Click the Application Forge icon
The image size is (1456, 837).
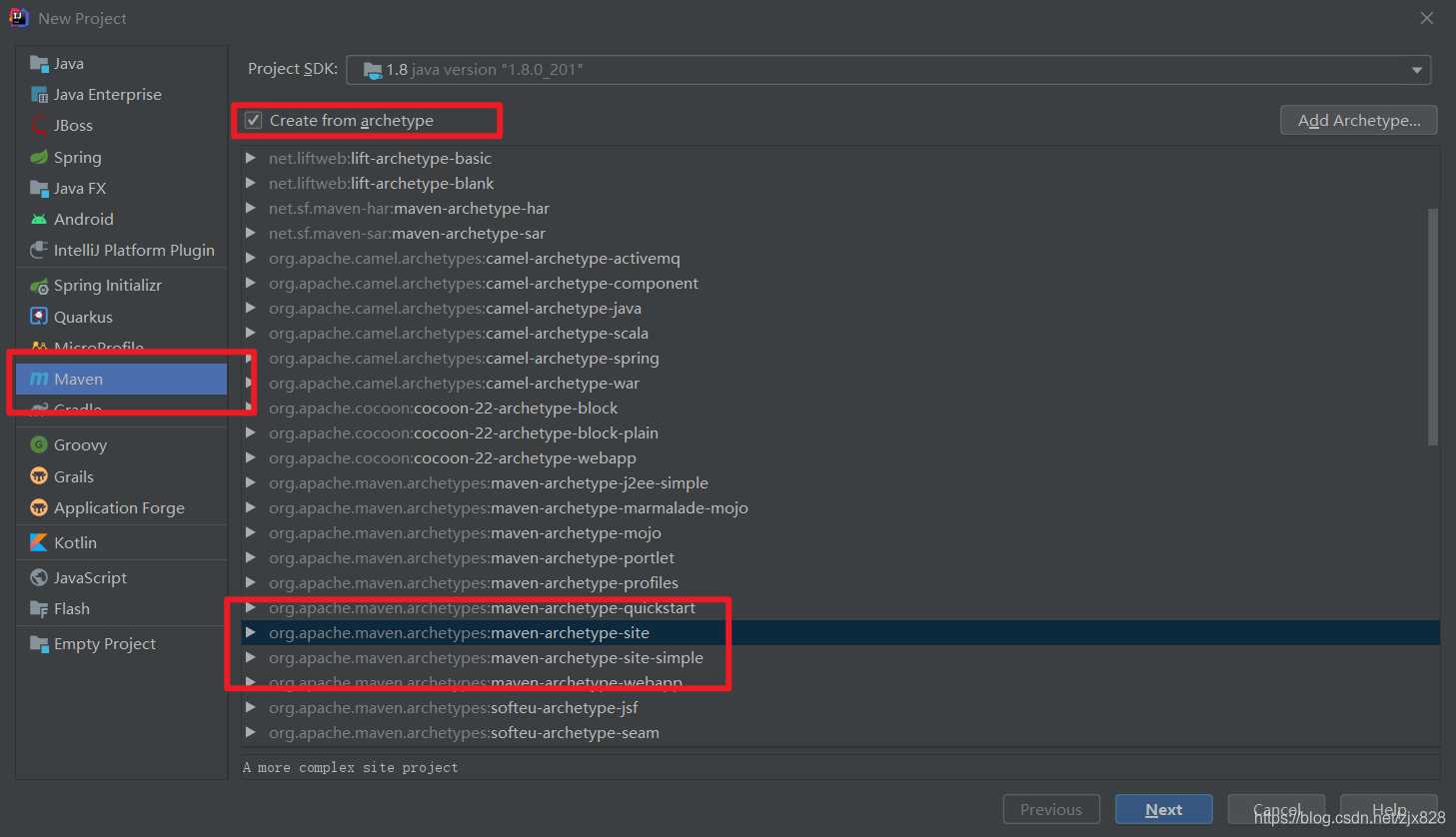[x=39, y=508]
